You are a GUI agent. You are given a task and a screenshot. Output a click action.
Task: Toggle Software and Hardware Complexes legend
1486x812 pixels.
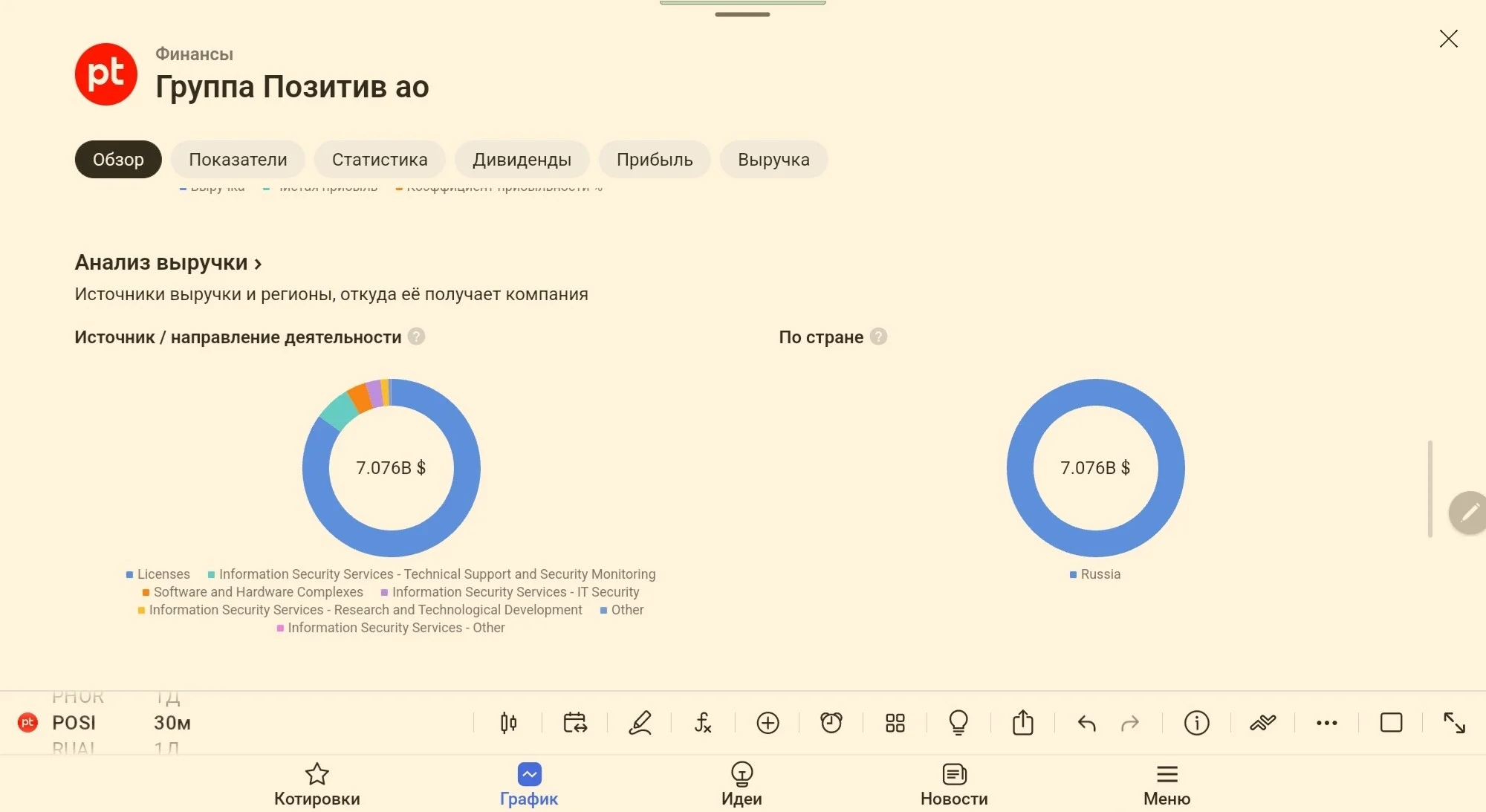pos(253,592)
